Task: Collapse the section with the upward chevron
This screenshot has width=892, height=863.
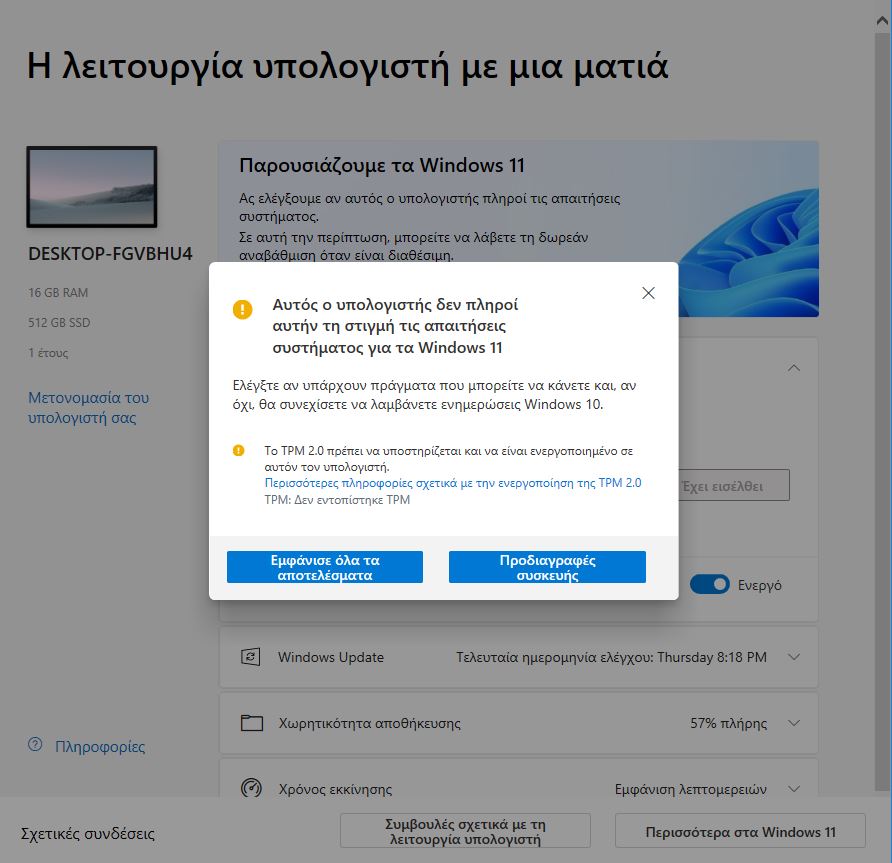Action: click(794, 368)
